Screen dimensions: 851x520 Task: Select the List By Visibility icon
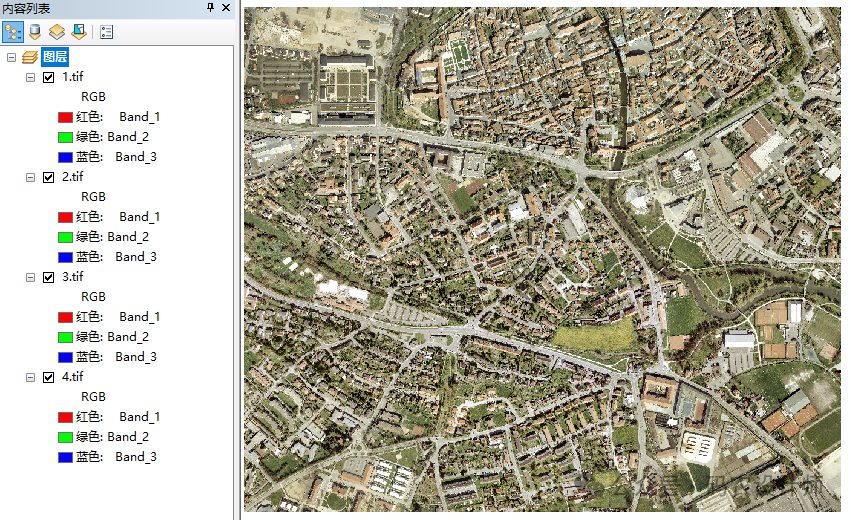tap(56, 31)
